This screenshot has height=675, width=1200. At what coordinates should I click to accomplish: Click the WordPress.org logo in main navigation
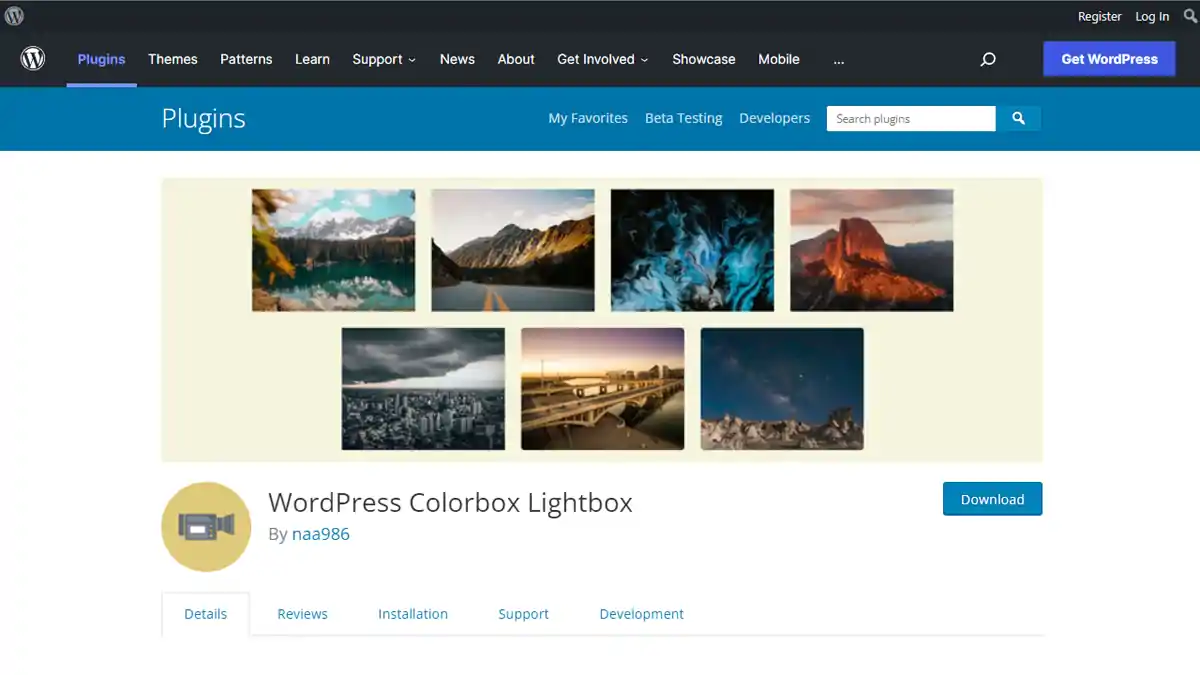(x=33, y=59)
